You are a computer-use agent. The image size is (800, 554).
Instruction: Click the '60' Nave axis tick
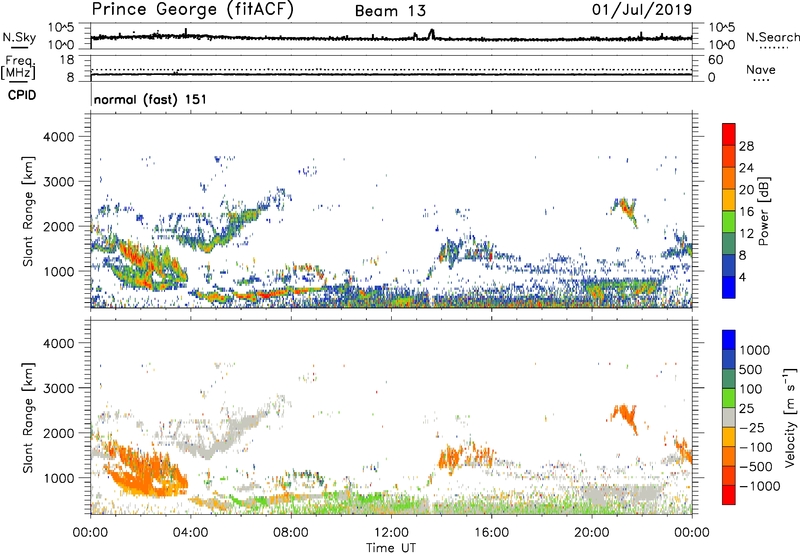pyautogui.click(x=716, y=60)
